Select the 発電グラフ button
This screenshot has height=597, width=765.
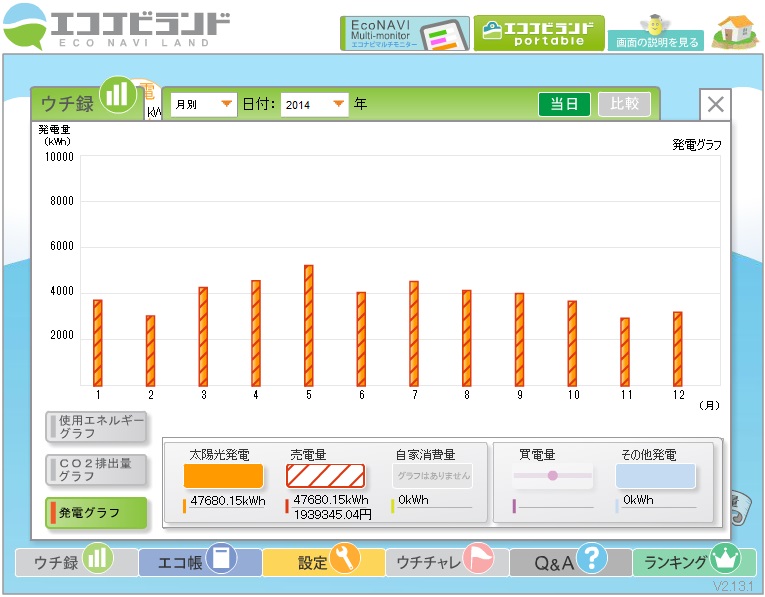click(96, 513)
